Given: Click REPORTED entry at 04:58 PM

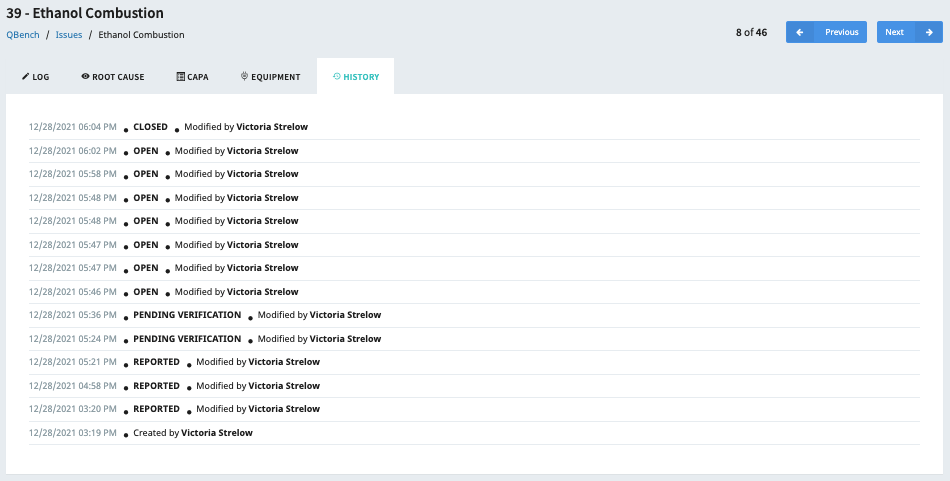Looking at the screenshot, I should [474, 386].
